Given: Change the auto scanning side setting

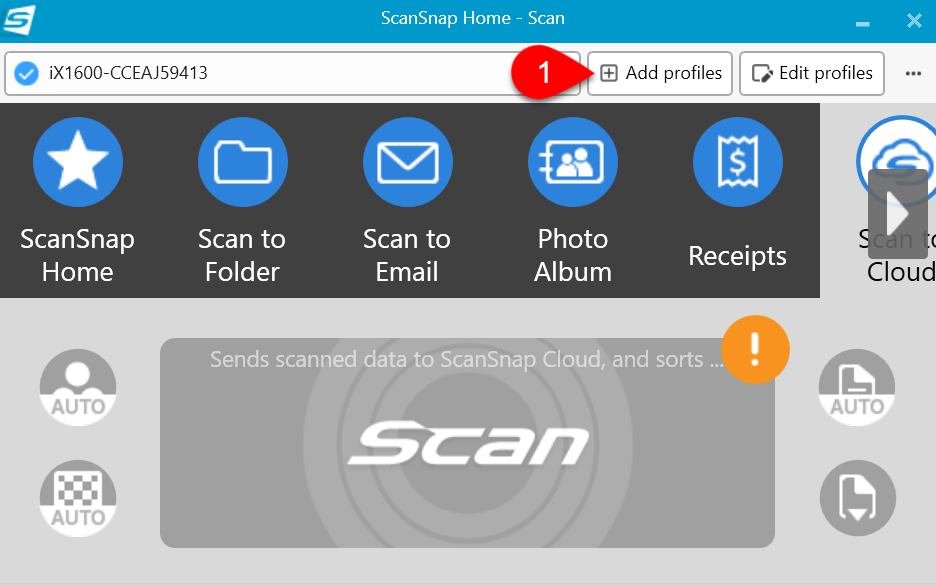Looking at the screenshot, I should (x=857, y=387).
